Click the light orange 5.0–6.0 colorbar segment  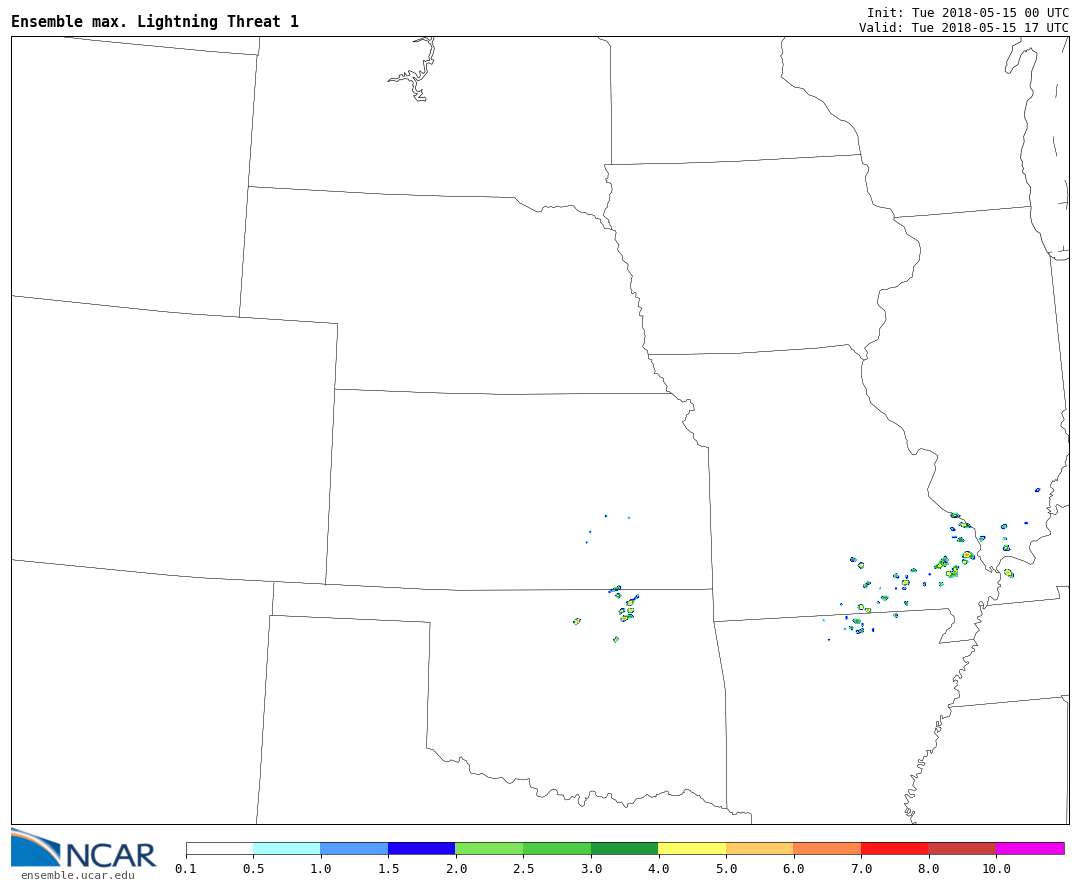pyautogui.click(x=760, y=848)
